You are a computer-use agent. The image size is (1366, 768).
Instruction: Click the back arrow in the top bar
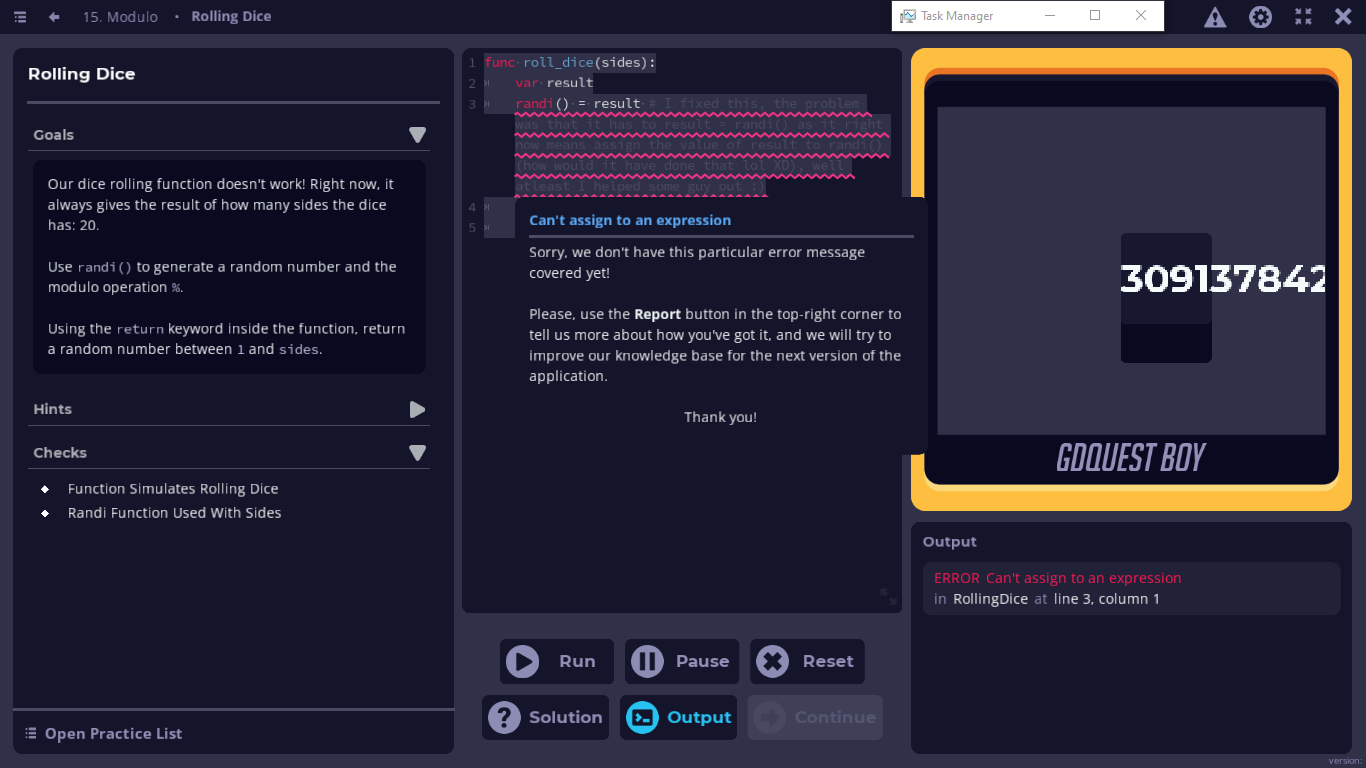click(x=52, y=16)
